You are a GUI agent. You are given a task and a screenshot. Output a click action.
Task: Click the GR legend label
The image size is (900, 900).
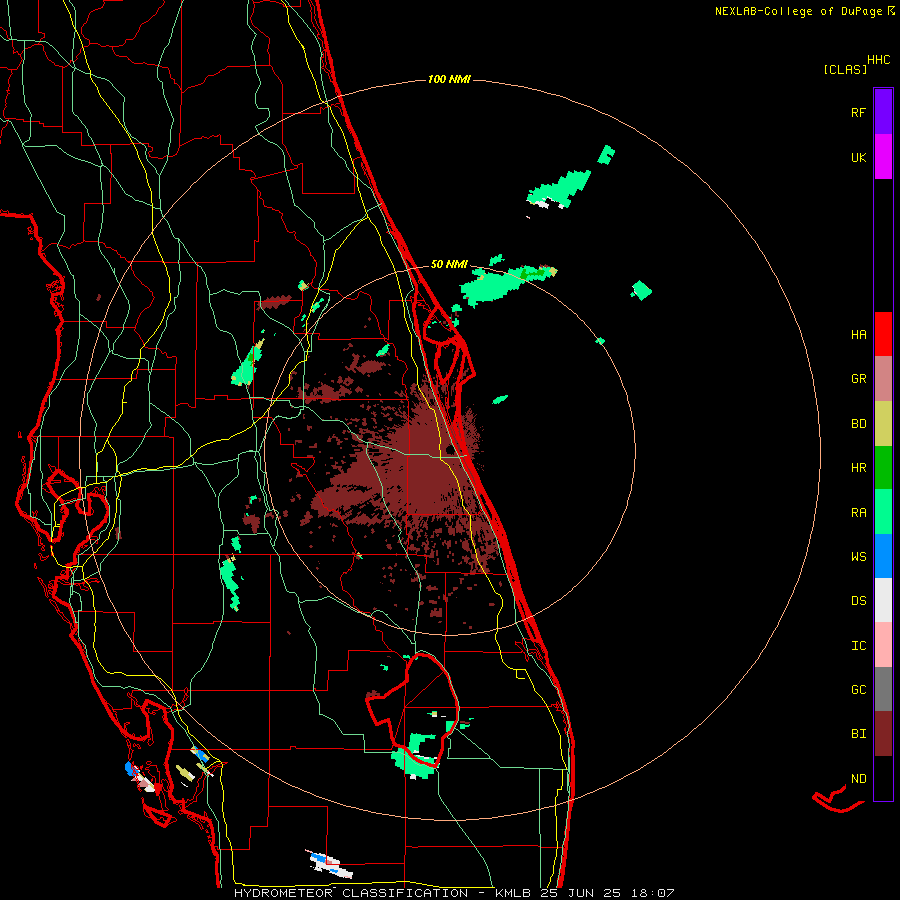point(858,379)
